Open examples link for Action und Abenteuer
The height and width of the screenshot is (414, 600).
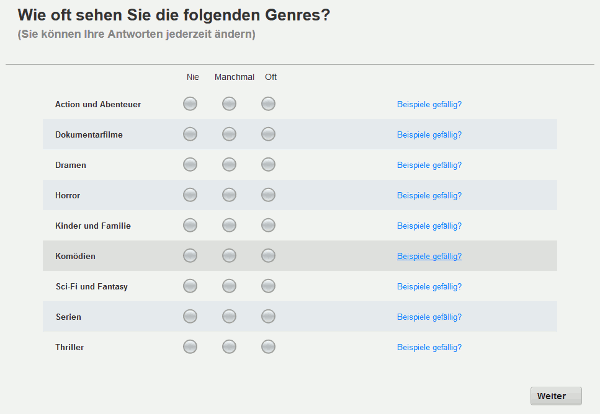click(429, 104)
